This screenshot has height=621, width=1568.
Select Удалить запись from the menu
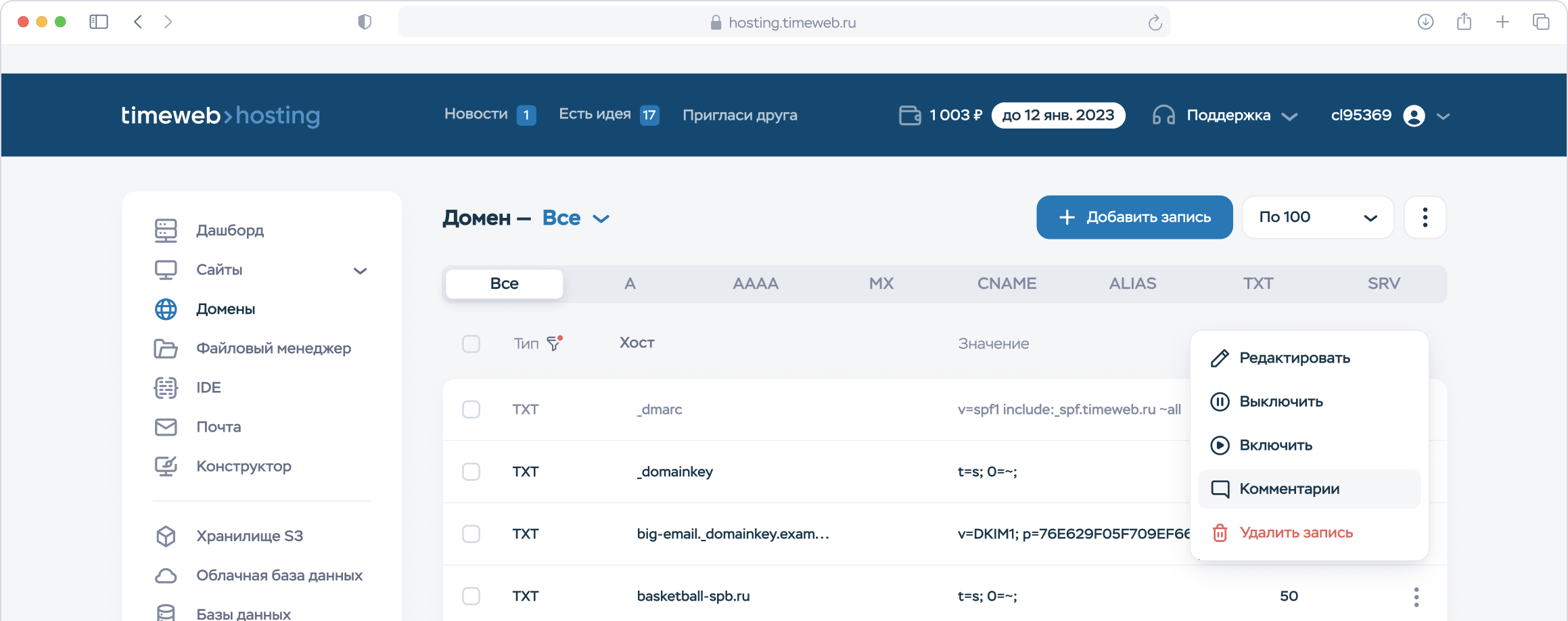pos(1309,532)
